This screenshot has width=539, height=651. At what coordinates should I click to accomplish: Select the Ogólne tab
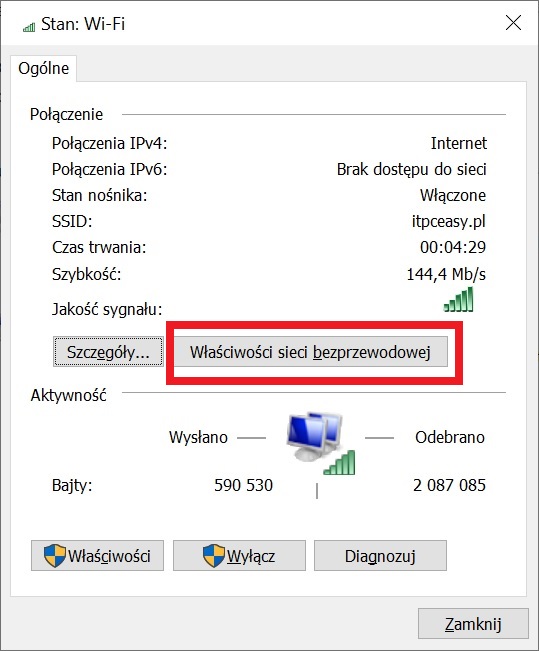click(44, 68)
